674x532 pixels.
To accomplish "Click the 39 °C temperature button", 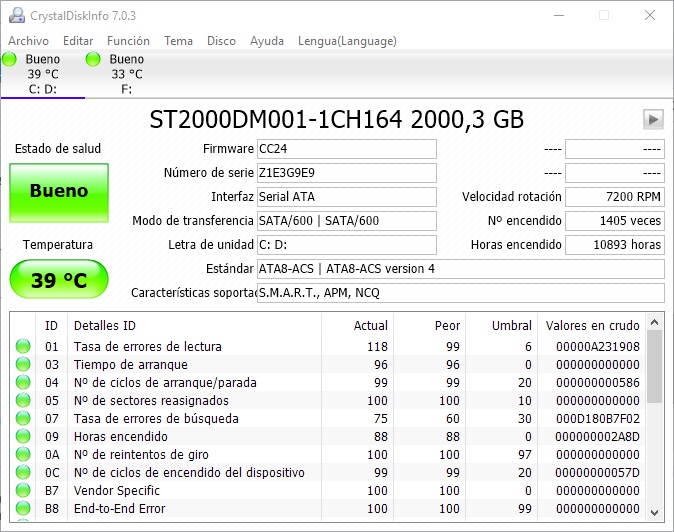I will pyautogui.click(x=58, y=280).
